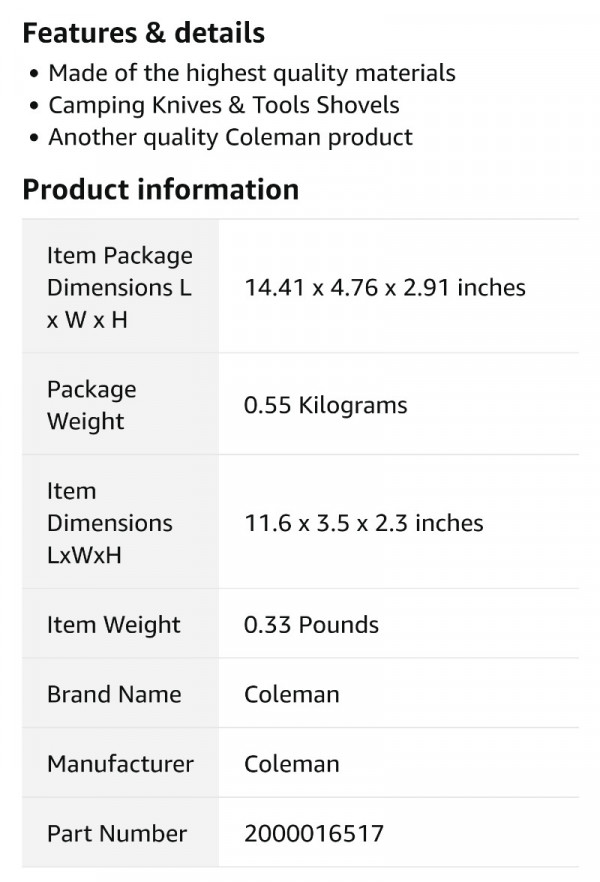Image resolution: width=600 pixels, height=882 pixels.
Task: Select the Coleman brand name value
Action: 291,694
